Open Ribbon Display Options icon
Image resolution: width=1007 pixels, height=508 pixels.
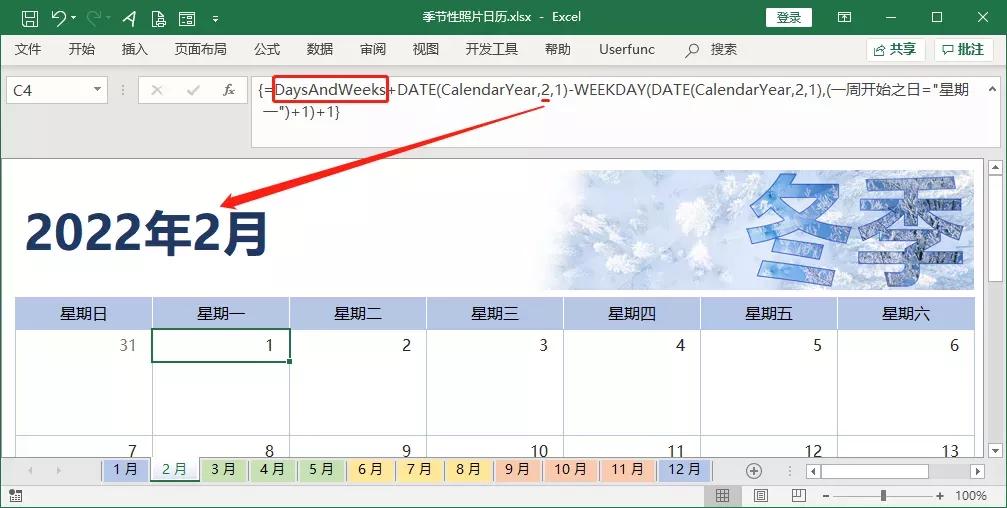[845, 17]
